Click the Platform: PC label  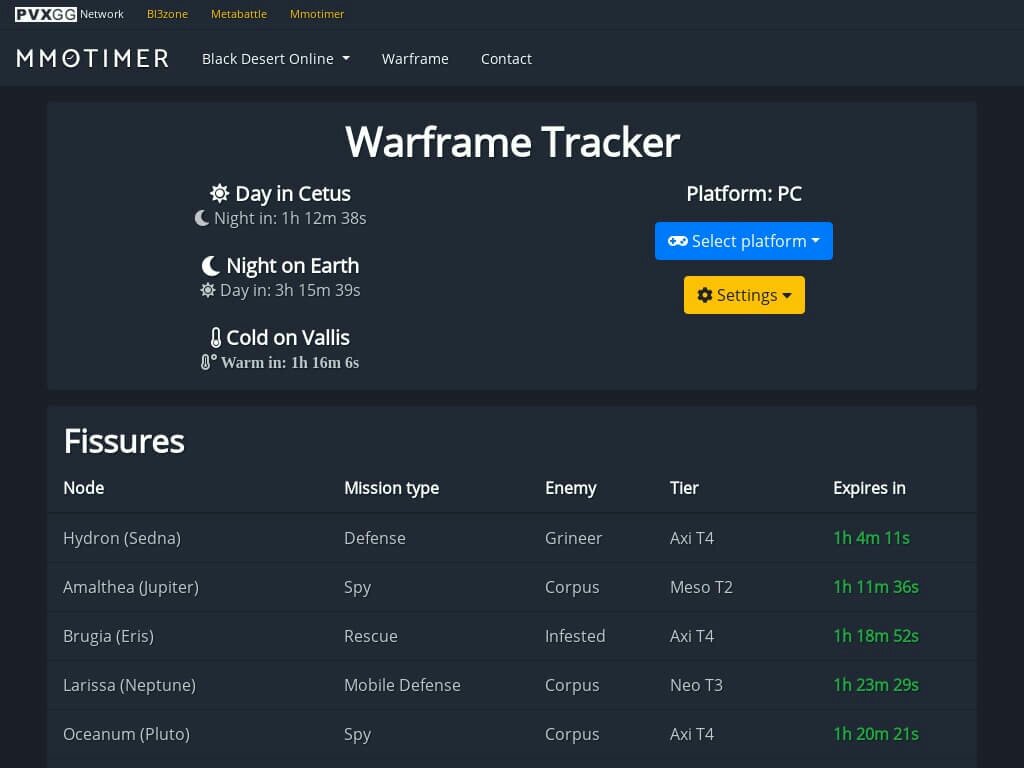coord(744,194)
